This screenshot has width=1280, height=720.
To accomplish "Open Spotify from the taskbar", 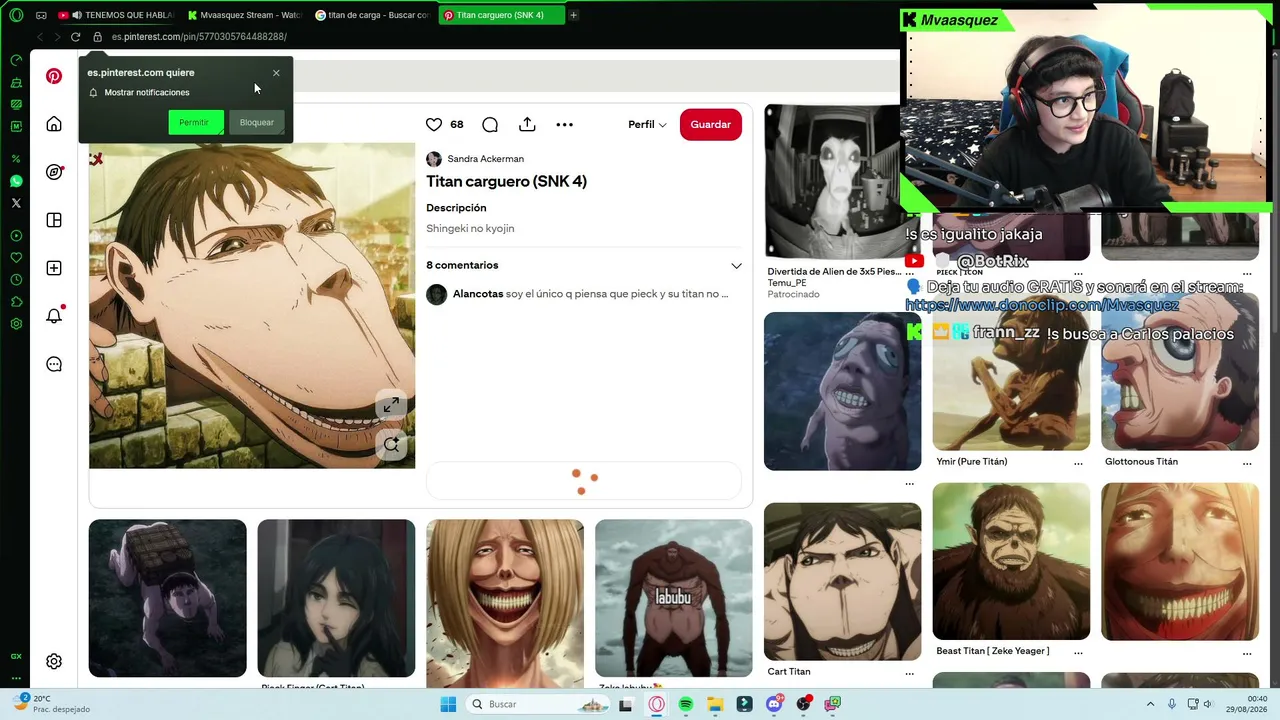I will (686, 704).
